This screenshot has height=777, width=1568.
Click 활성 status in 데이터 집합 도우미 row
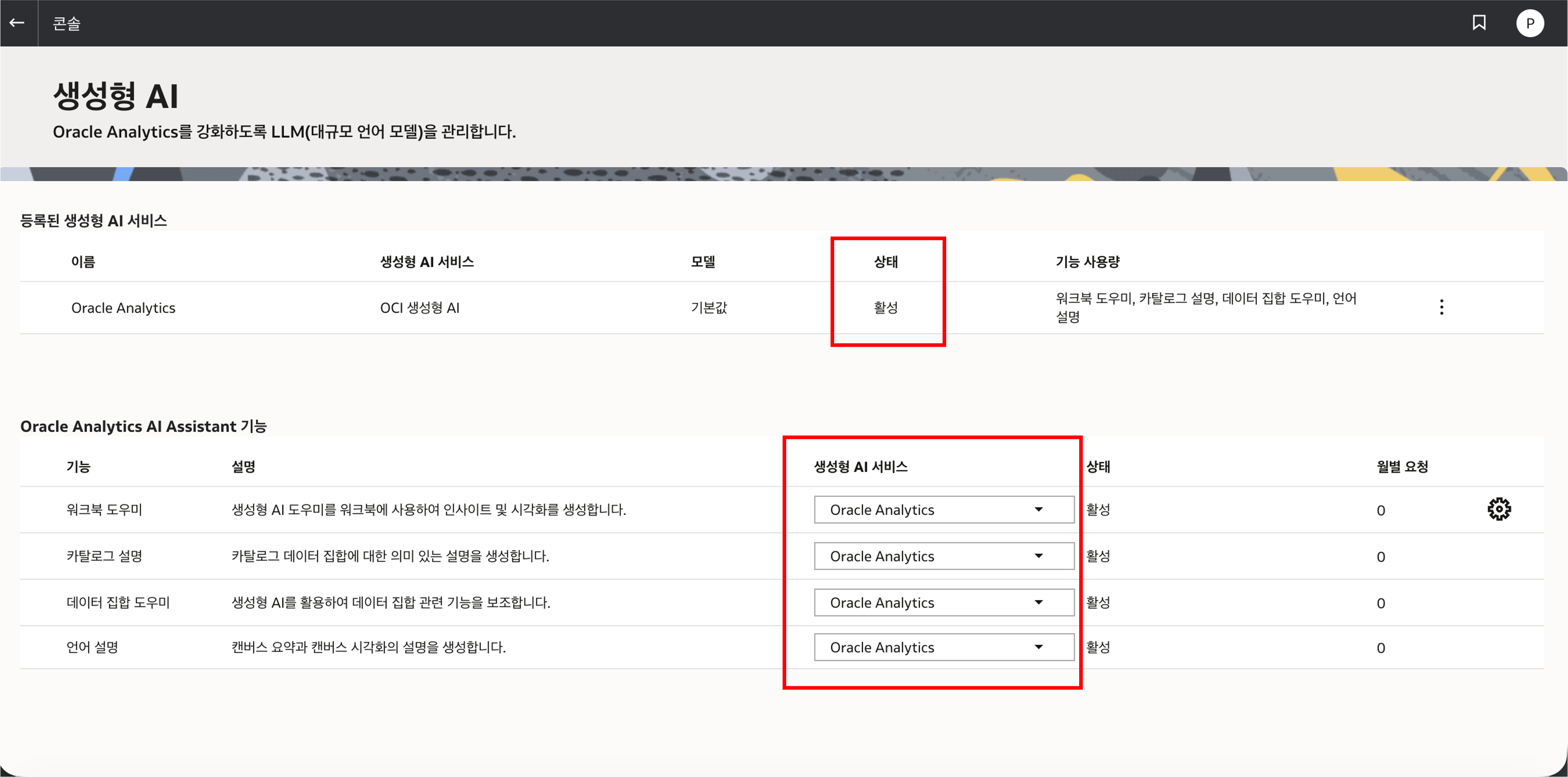(x=1098, y=602)
